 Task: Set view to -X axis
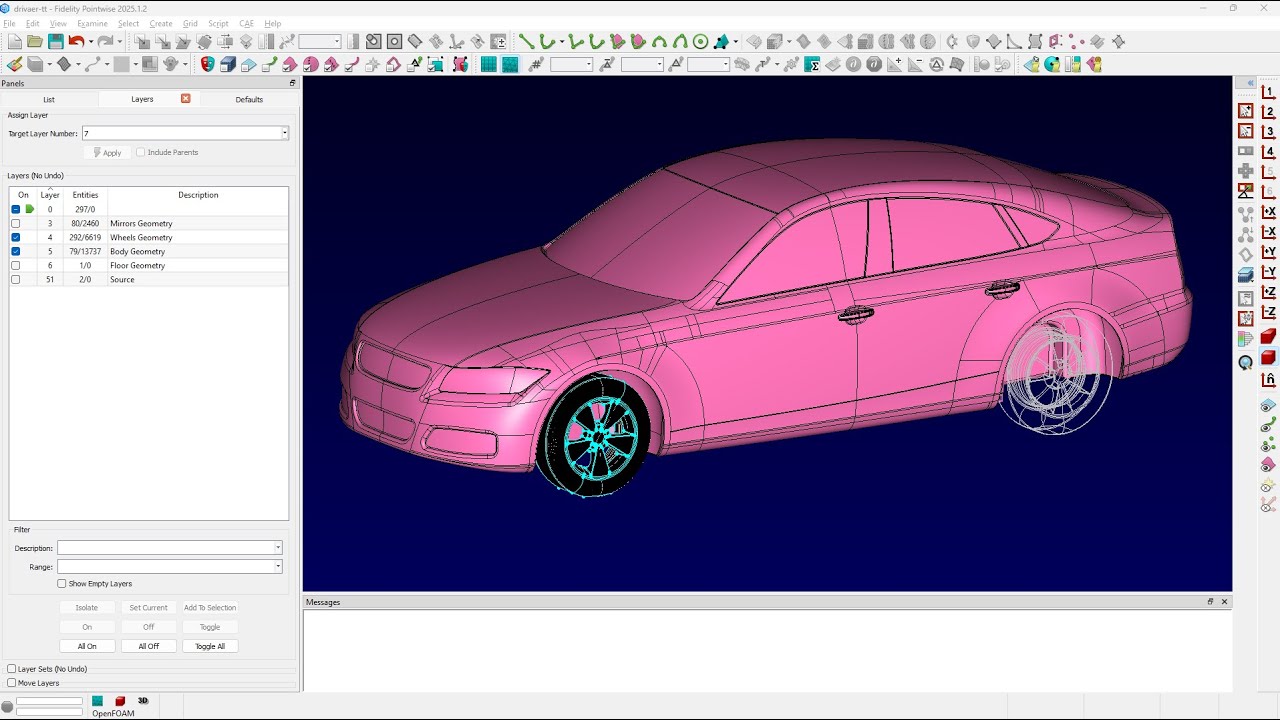point(1268,232)
